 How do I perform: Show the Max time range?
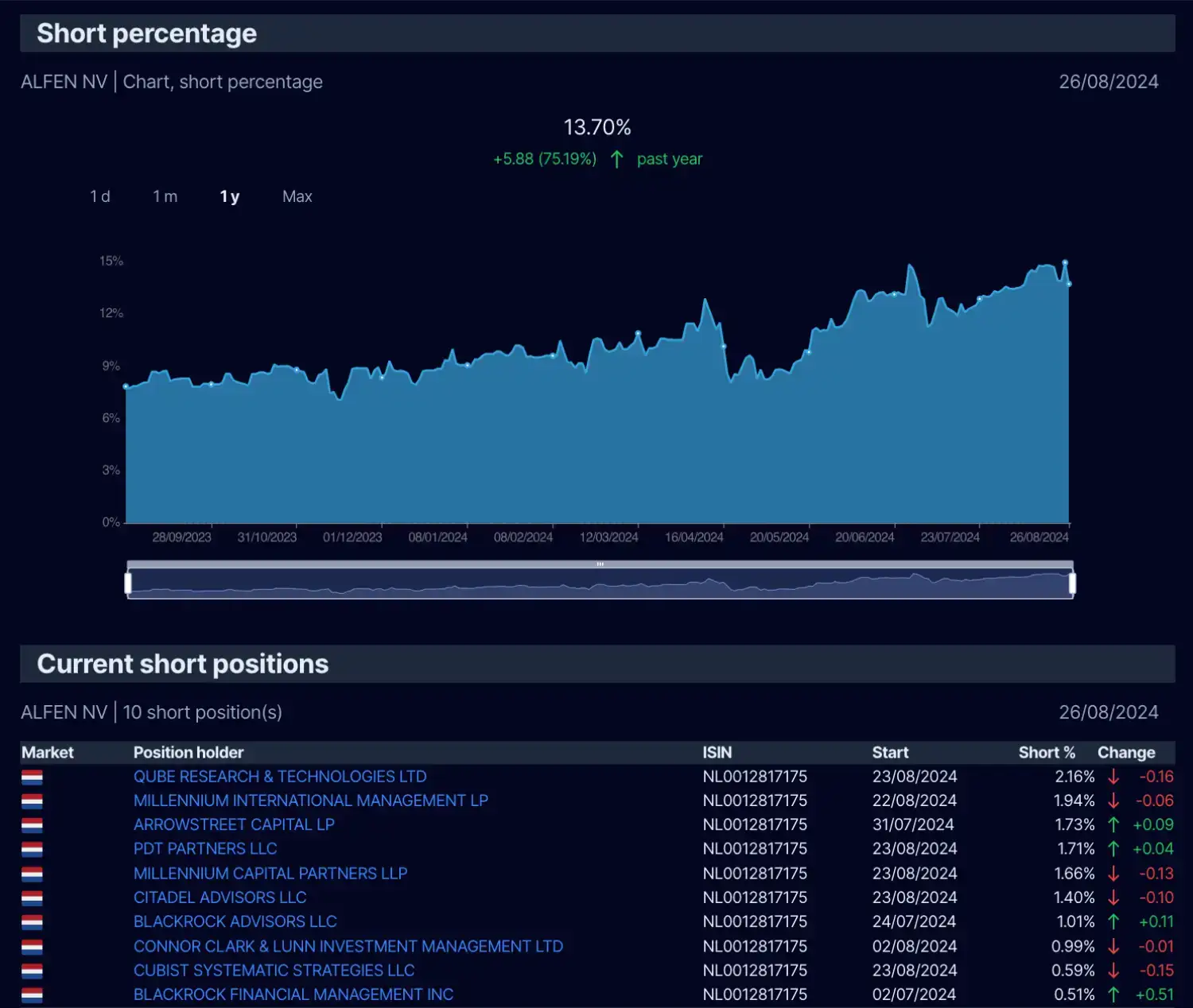[x=297, y=196]
